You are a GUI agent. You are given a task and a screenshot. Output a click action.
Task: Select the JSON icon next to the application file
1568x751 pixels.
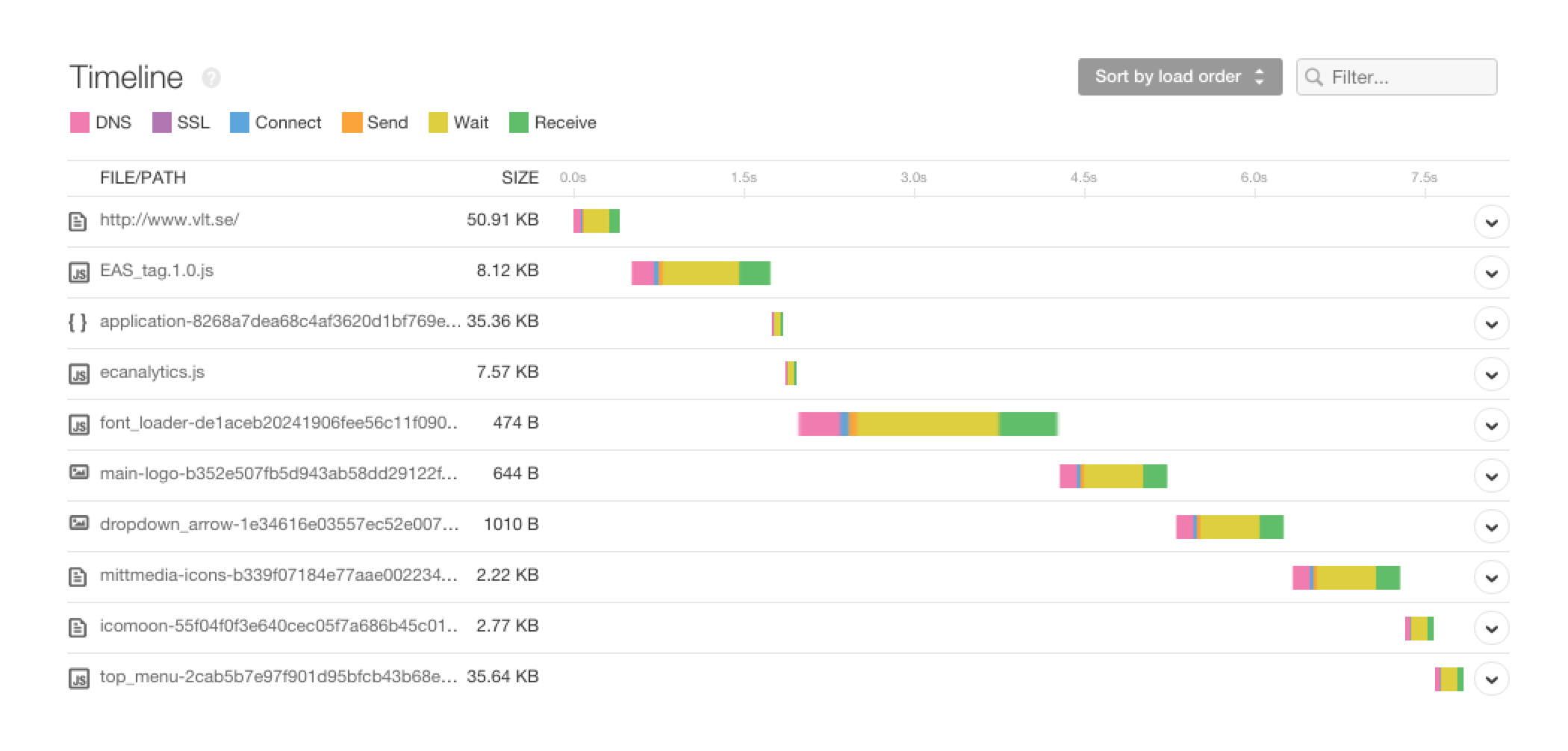point(79,322)
